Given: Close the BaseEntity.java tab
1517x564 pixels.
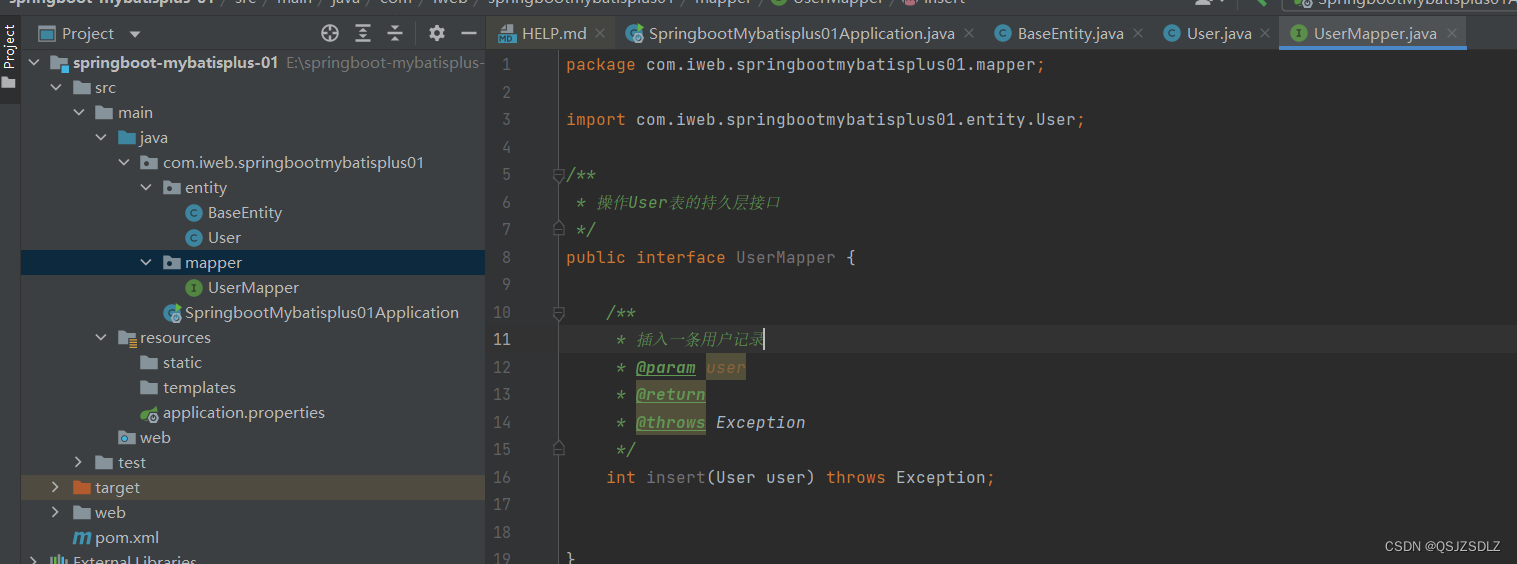Looking at the screenshot, I should 1137,33.
